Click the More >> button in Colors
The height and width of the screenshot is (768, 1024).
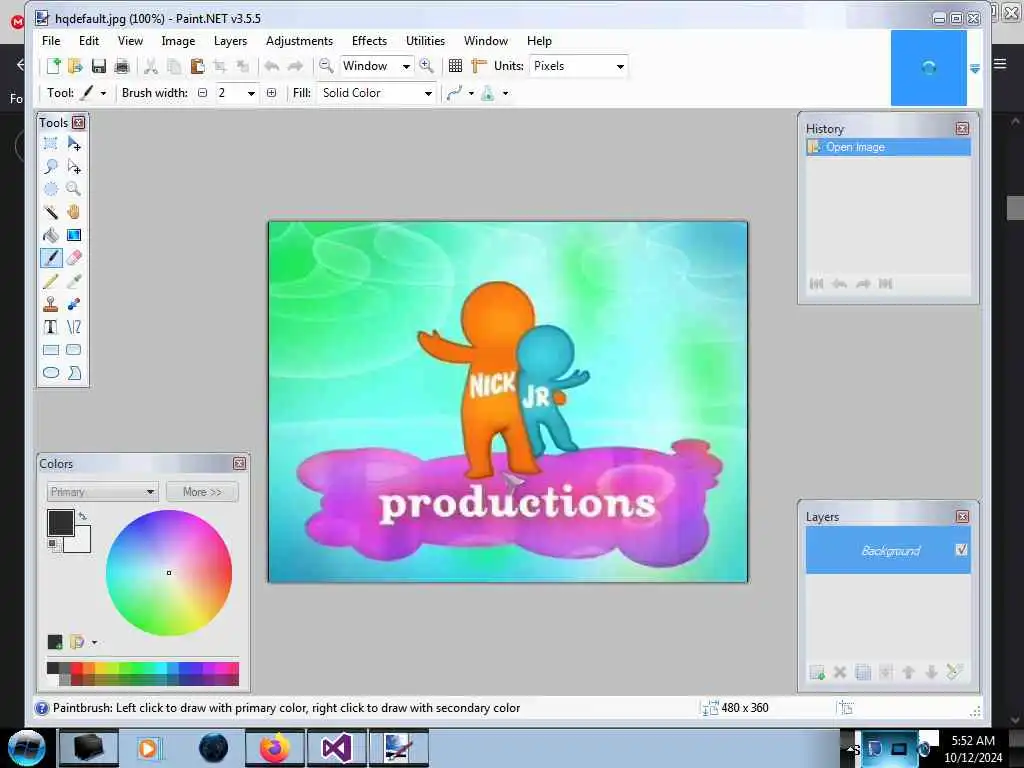(202, 492)
